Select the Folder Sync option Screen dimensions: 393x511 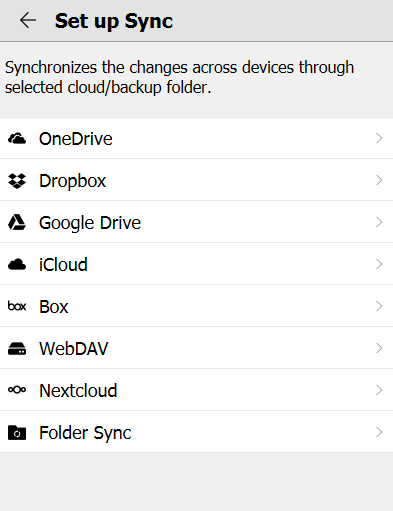click(x=196, y=432)
